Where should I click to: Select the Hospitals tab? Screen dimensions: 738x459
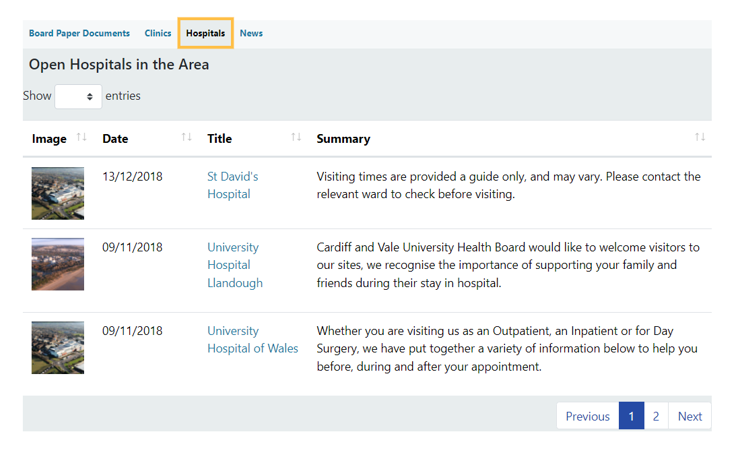tap(206, 33)
